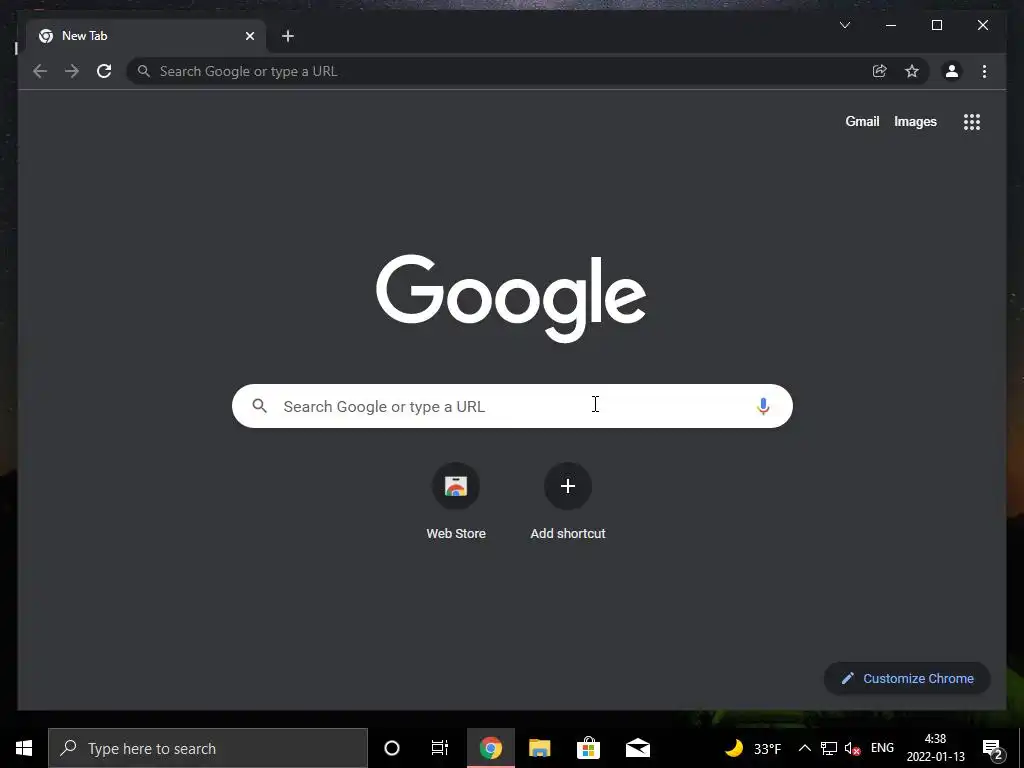Close the New Tab tab
Image resolution: width=1024 pixels, height=768 pixels.
tap(250, 36)
